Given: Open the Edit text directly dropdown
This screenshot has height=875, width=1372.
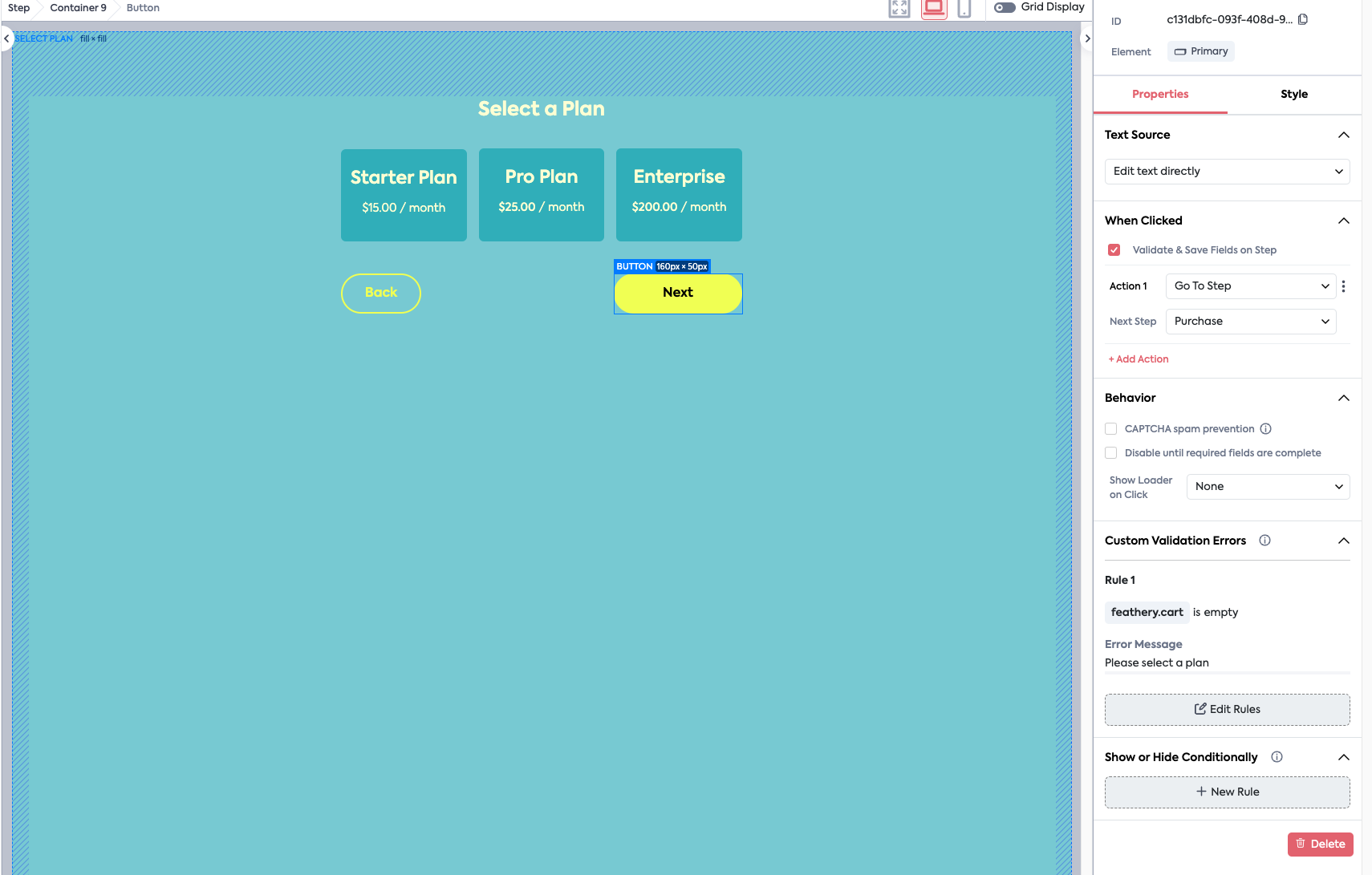Looking at the screenshot, I should click(1227, 172).
